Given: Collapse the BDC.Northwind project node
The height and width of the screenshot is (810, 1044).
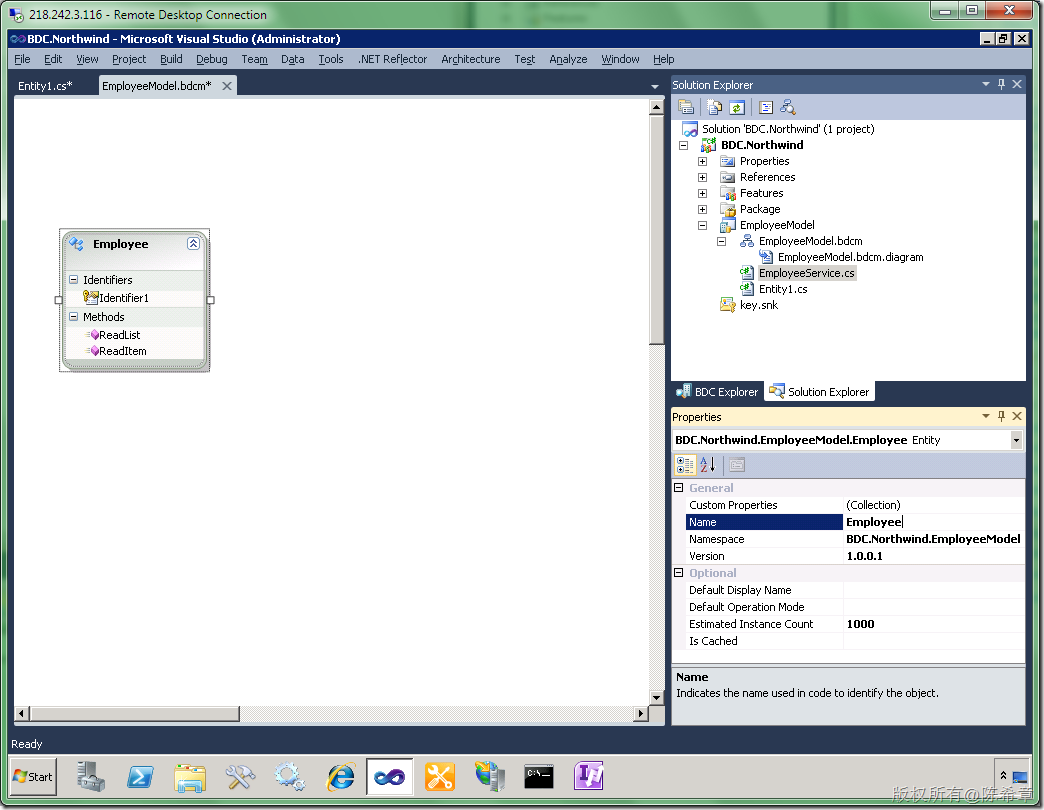Looking at the screenshot, I should [683, 145].
